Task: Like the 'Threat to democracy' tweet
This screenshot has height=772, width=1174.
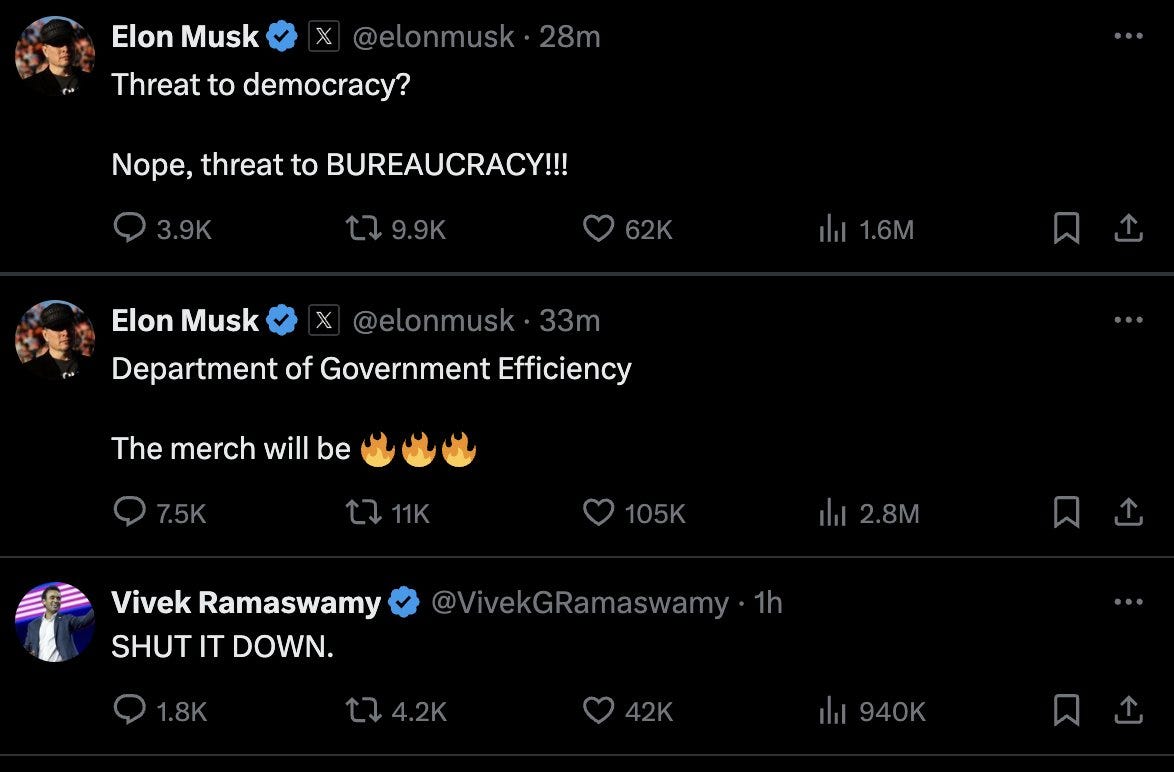Action: (x=597, y=228)
